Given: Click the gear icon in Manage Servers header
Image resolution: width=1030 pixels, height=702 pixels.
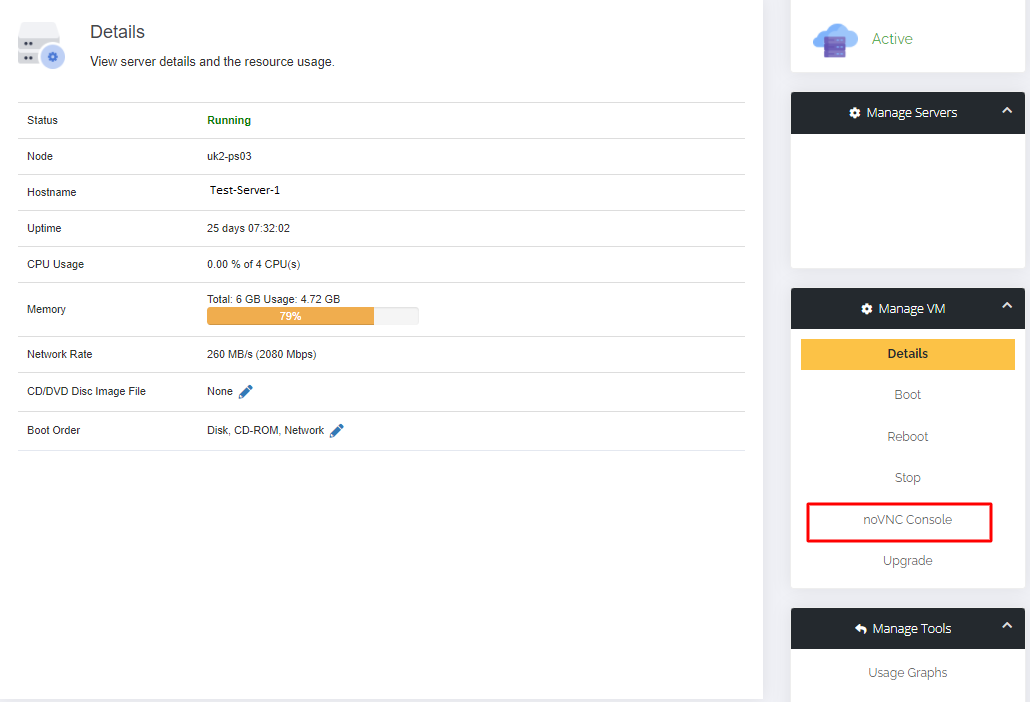Looking at the screenshot, I should [x=855, y=113].
